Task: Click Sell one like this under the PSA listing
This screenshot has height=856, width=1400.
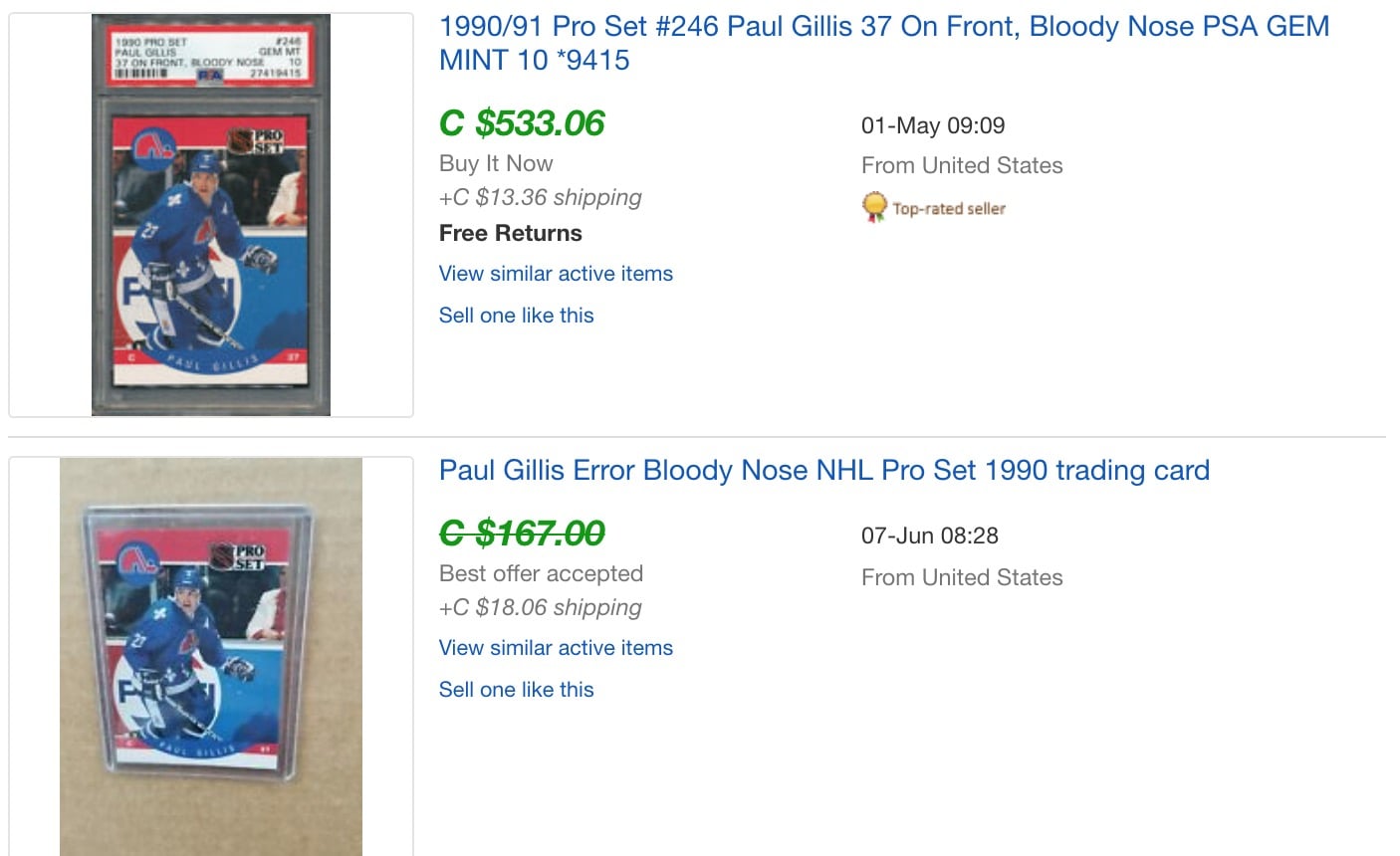Action: [516, 316]
